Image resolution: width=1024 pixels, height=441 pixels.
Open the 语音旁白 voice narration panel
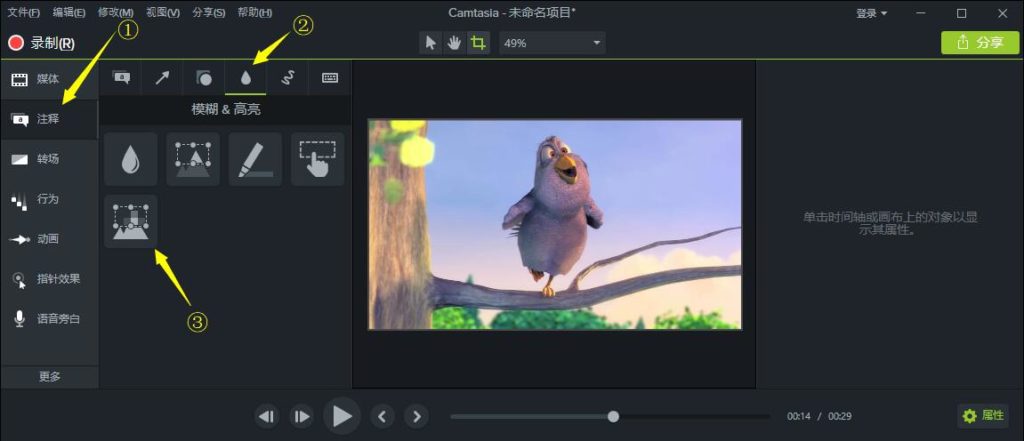point(49,319)
